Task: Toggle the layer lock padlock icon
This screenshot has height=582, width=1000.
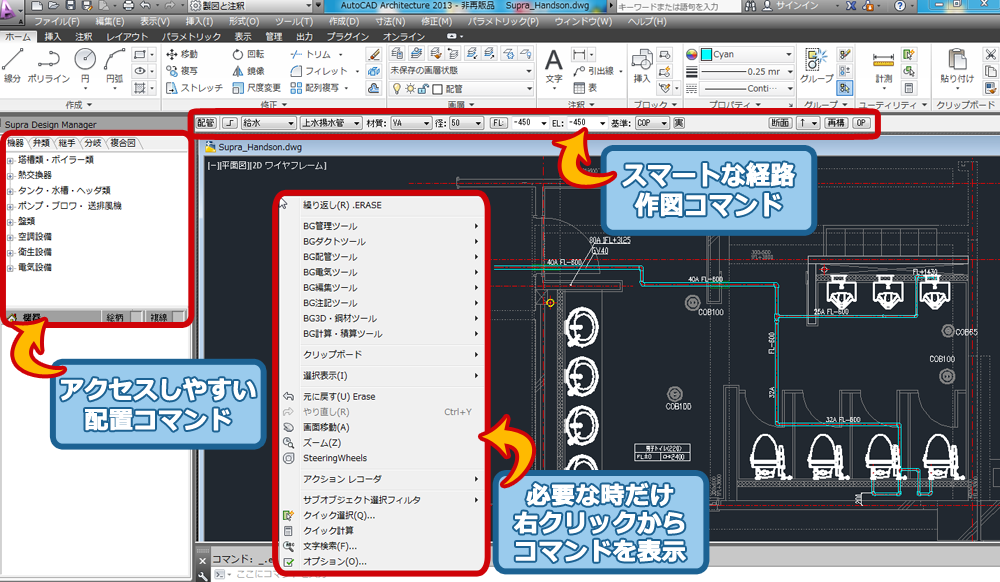Action: point(422,89)
